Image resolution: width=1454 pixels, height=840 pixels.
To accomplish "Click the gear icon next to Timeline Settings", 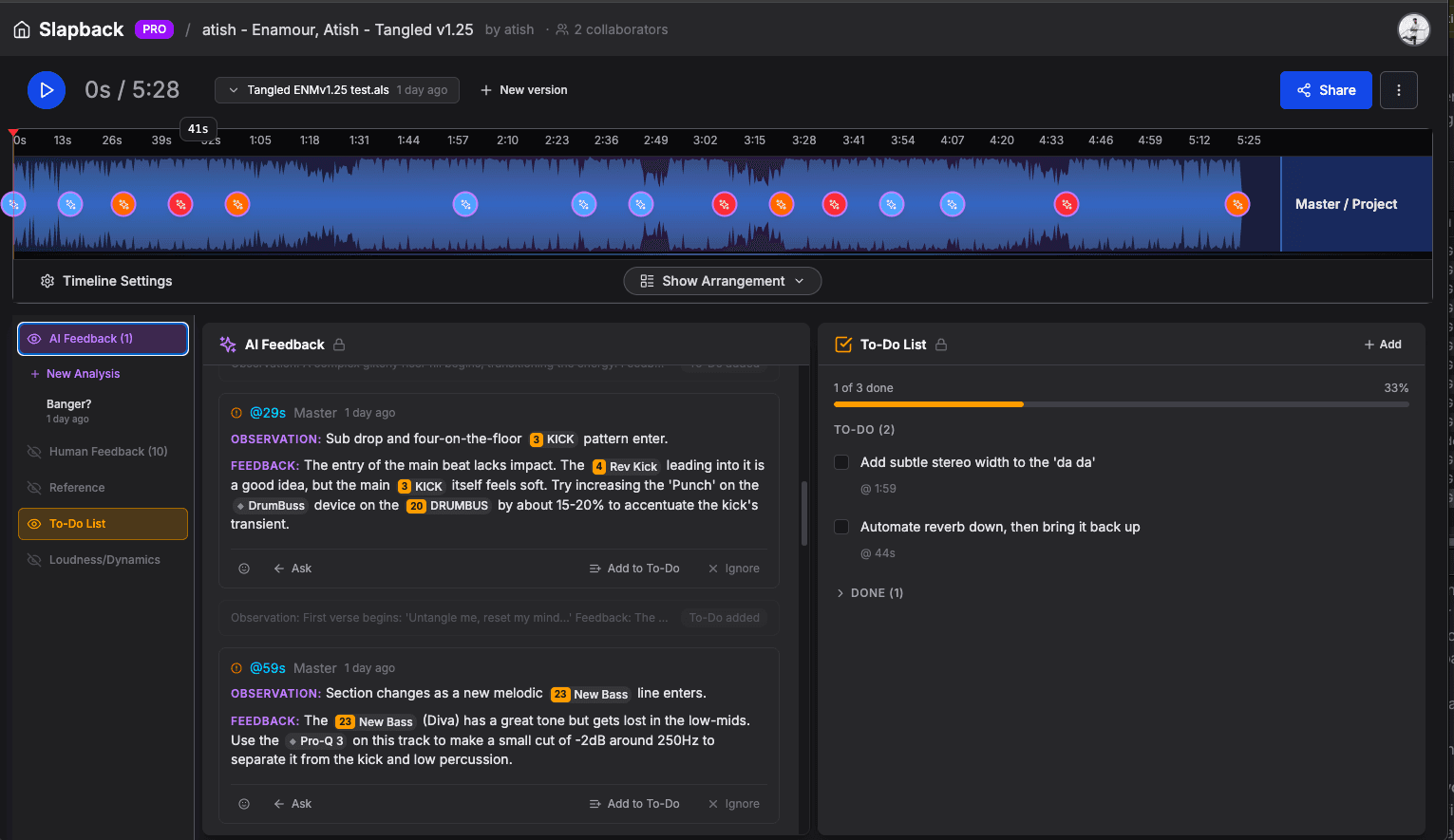I will click(47, 281).
